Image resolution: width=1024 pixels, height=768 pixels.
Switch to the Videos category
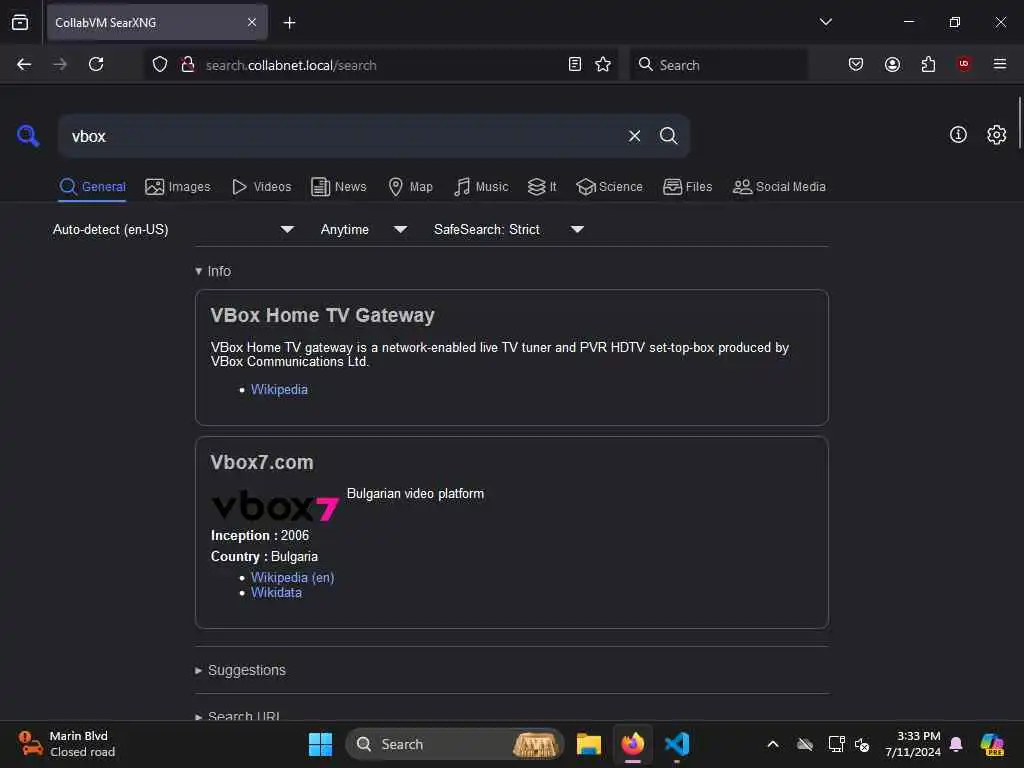[261, 187]
